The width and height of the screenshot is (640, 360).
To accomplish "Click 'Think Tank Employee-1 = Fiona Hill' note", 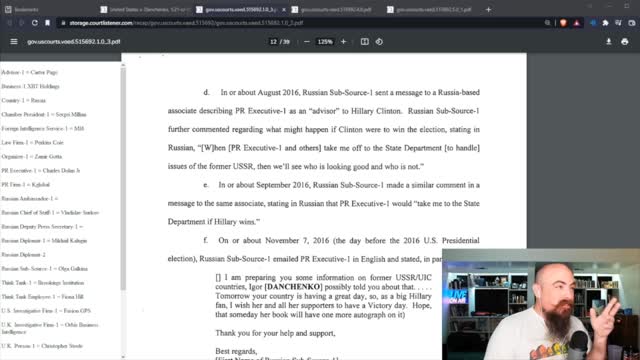I will pos(42,297).
